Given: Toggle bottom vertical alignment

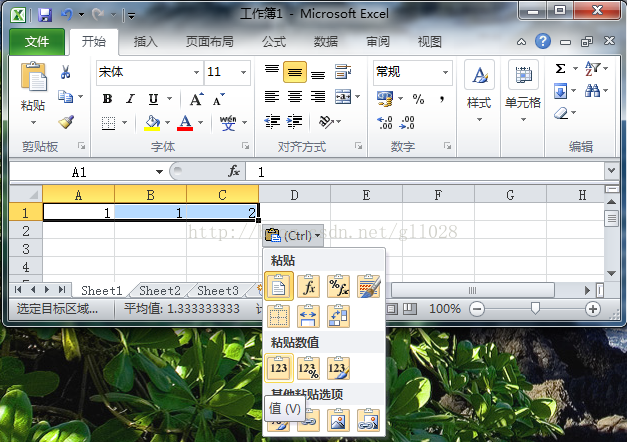Looking at the screenshot, I should click(x=318, y=73).
